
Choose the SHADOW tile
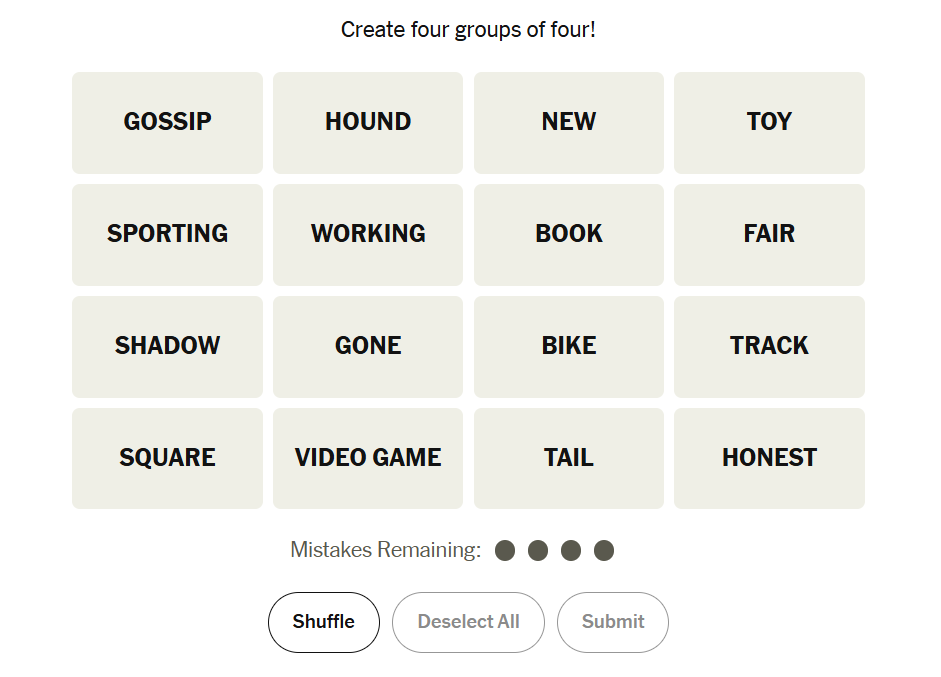pos(167,346)
